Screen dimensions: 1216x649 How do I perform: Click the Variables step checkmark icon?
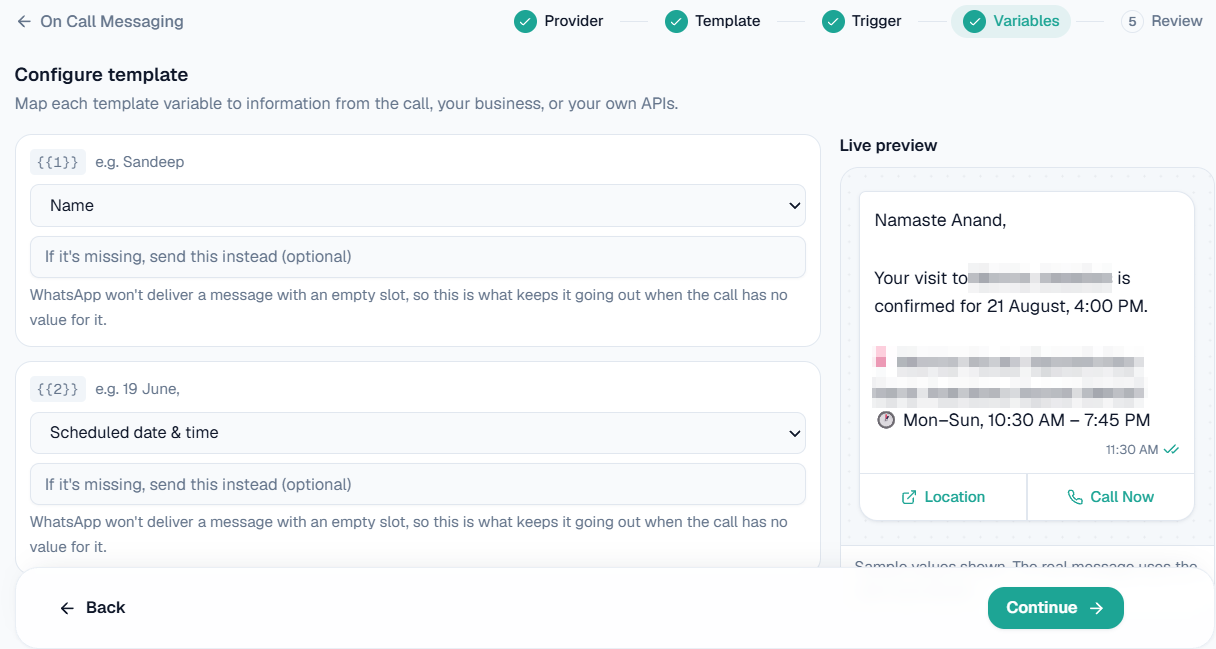[974, 21]
